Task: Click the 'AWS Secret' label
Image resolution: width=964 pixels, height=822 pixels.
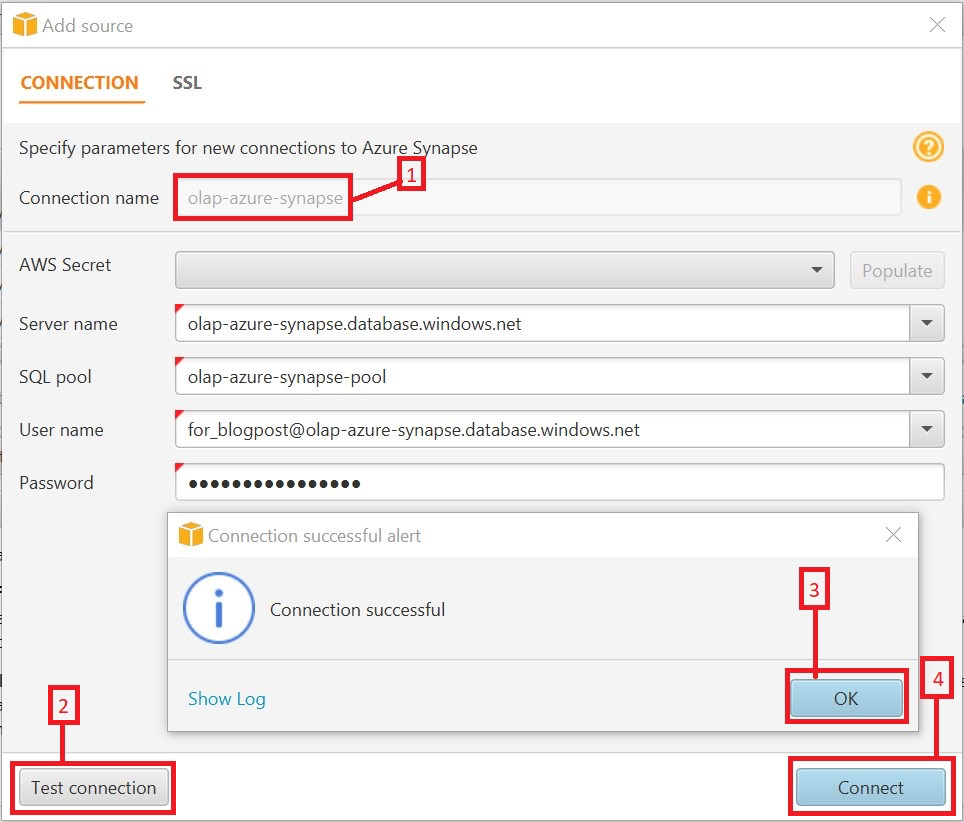Action: click(65, 264)
